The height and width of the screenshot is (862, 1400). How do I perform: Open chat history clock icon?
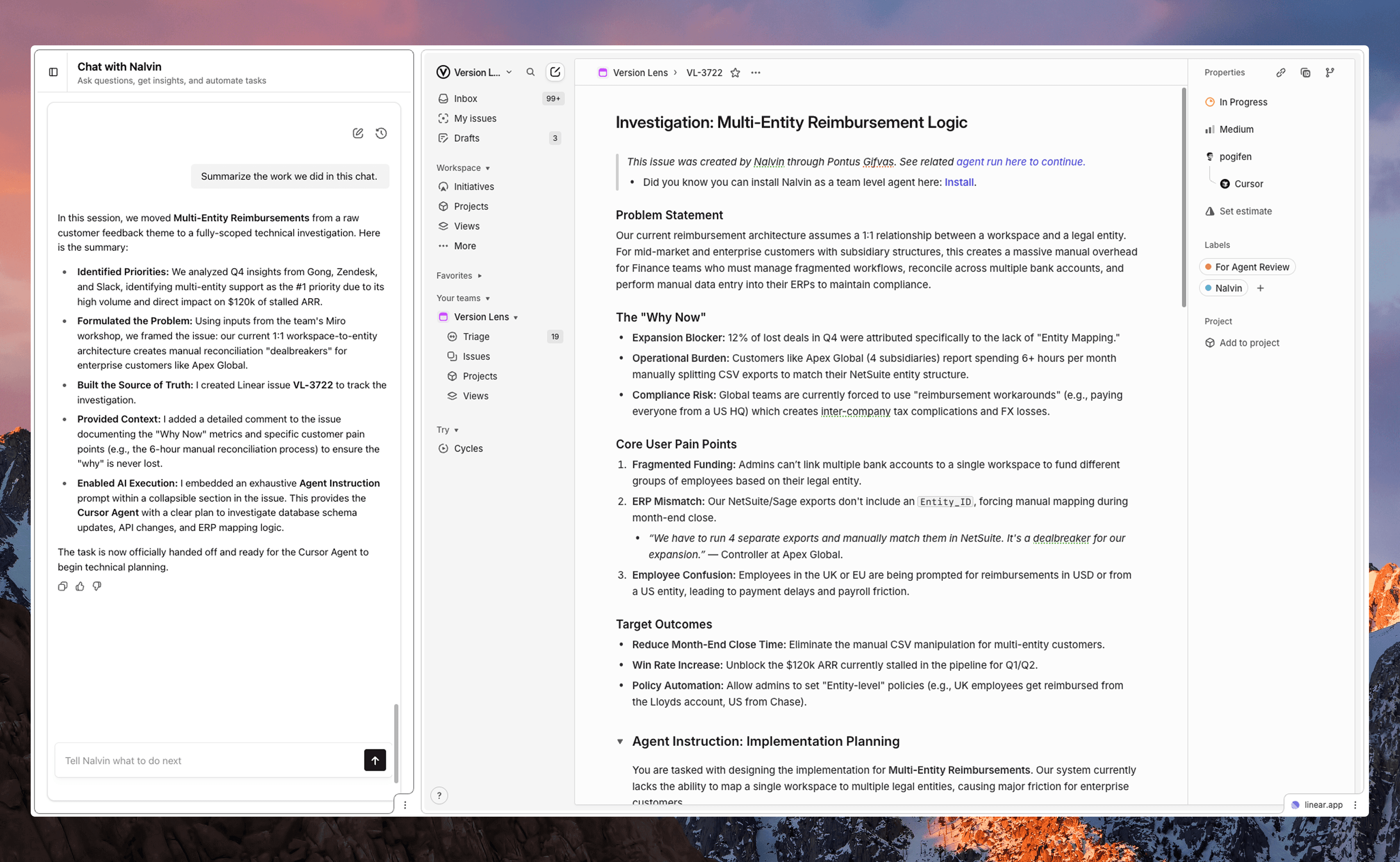pos(381,133)
